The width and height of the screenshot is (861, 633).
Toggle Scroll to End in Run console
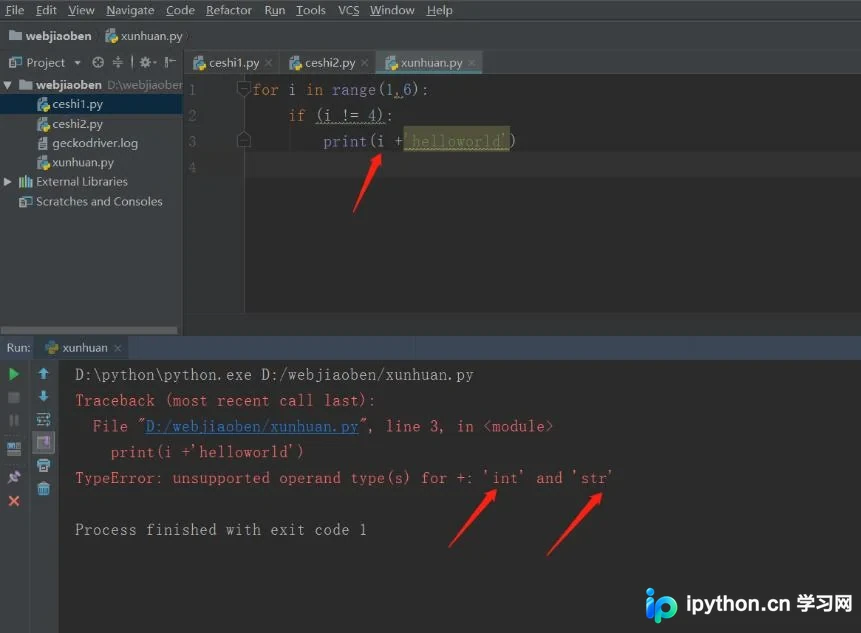click(43, 442)
